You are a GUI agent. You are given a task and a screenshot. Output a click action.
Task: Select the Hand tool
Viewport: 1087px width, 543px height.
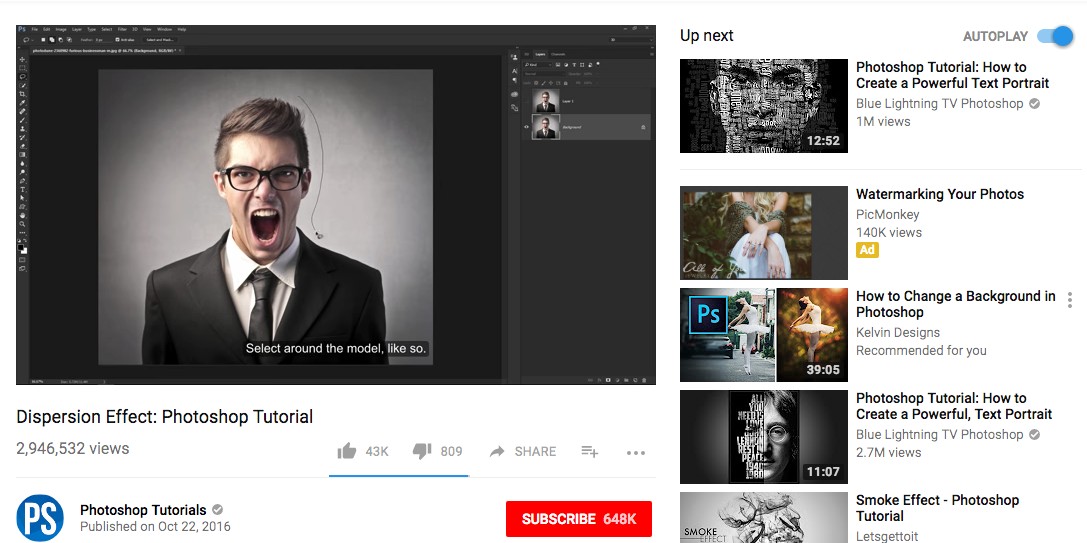click(22, 215)
